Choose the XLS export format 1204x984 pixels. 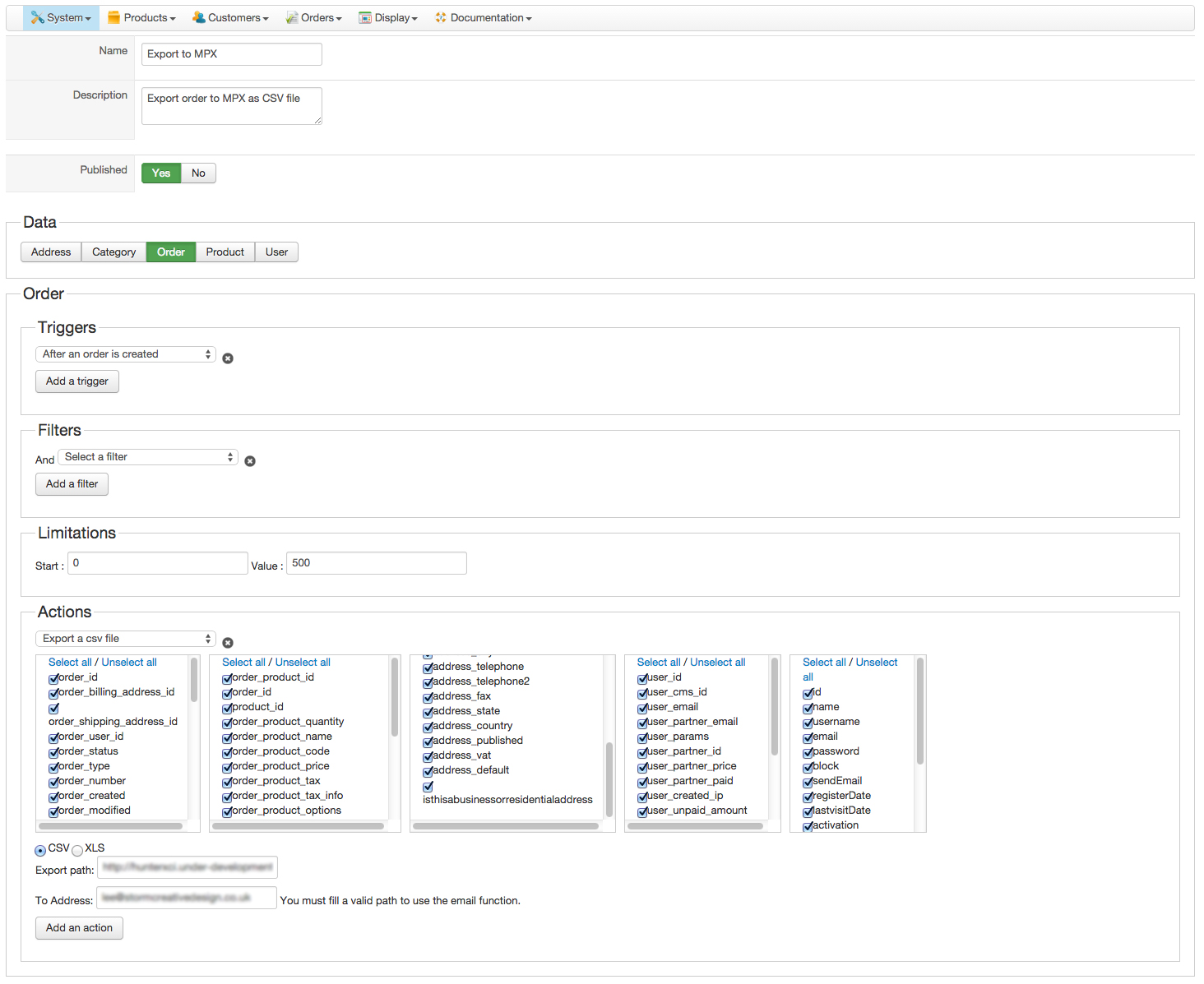pos(77,851)
